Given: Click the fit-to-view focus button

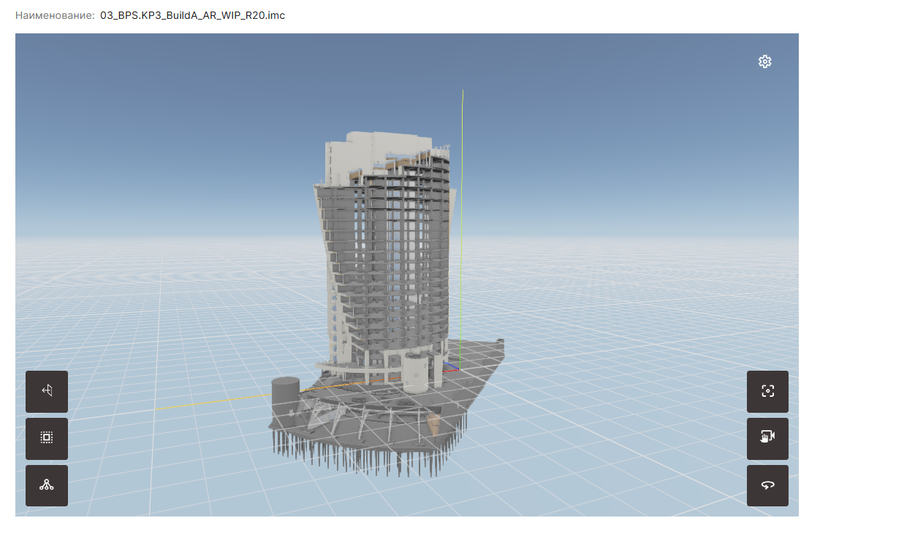Looking at the screenshot, I should (x=767, y=391).
